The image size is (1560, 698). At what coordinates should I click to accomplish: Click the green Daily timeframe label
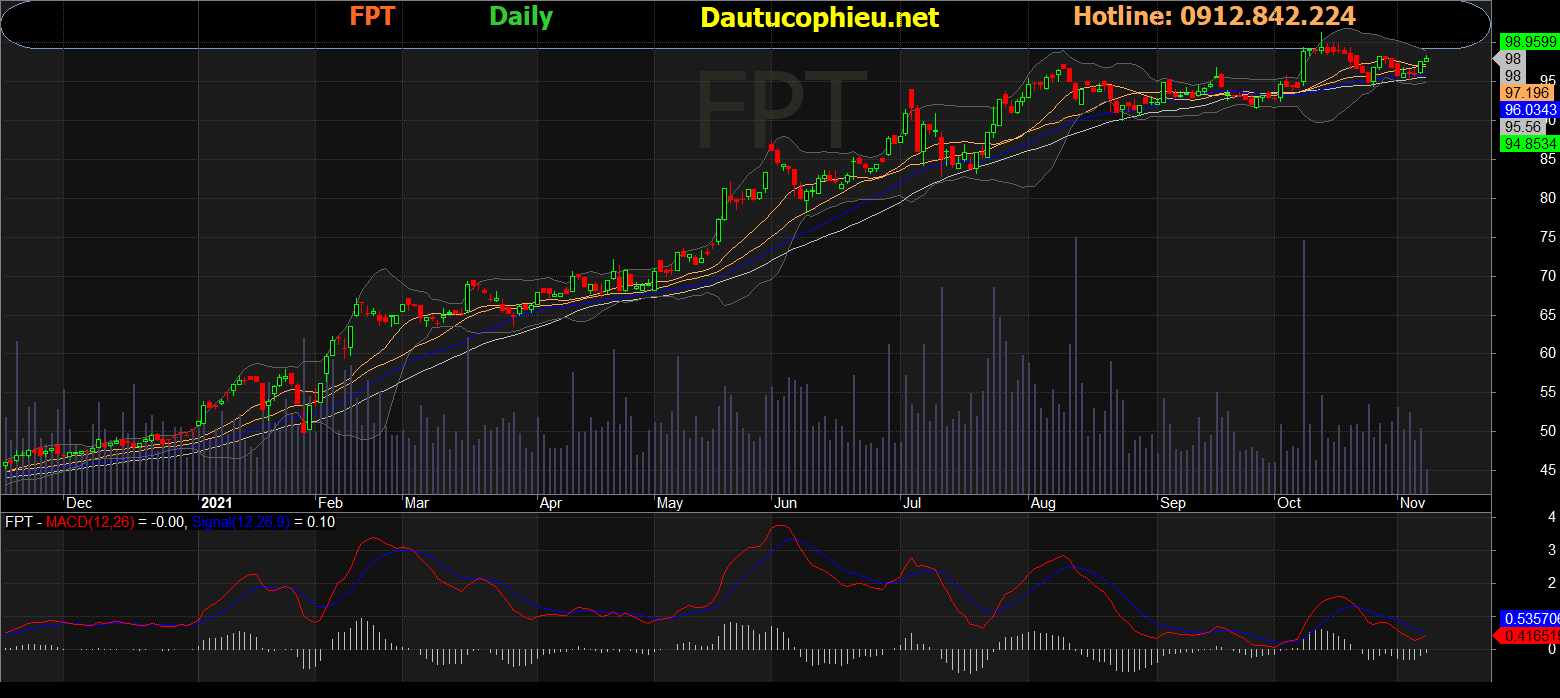click(x=520, y=17)
